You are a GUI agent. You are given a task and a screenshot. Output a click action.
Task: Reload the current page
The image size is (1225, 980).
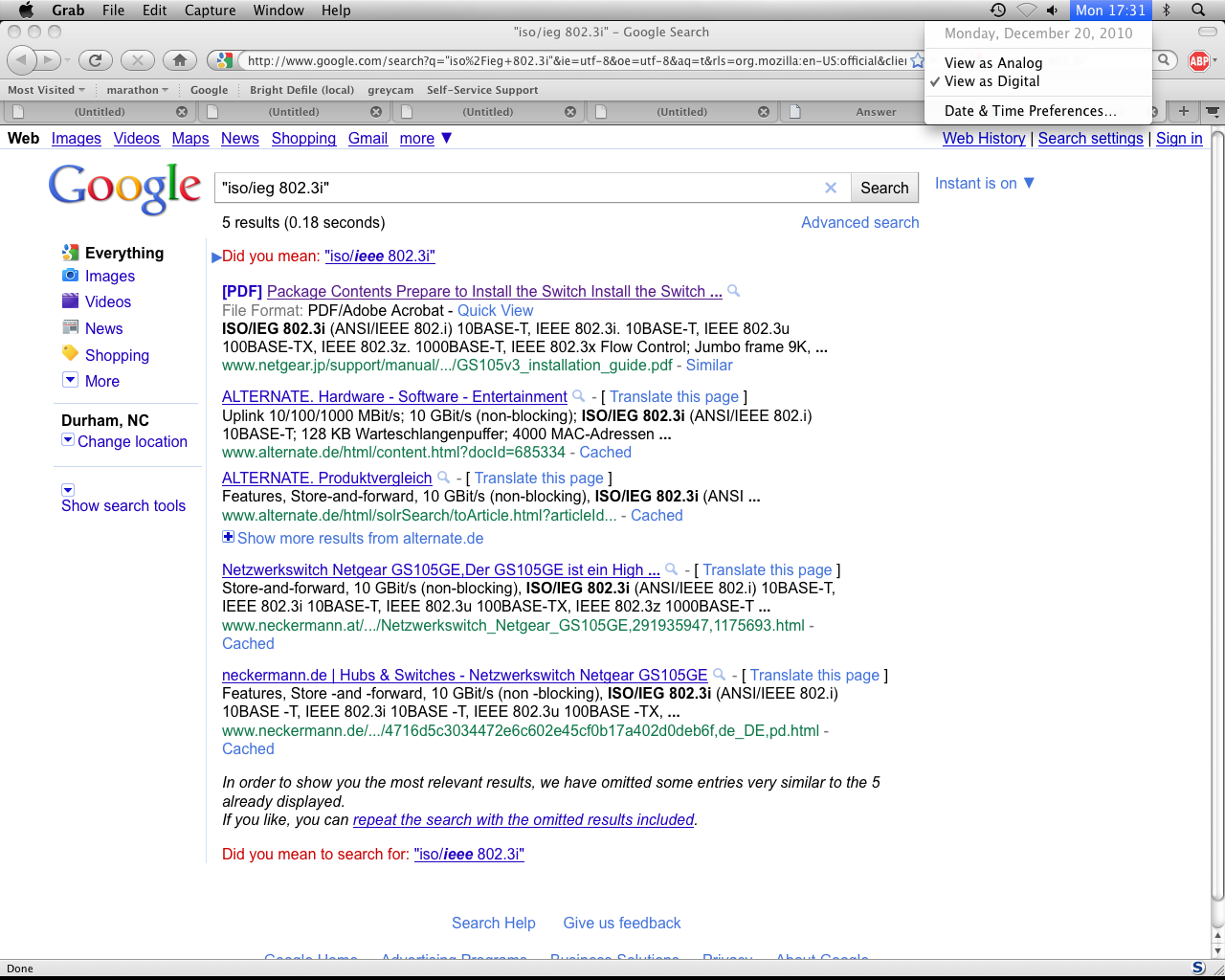[x=95, y=60]
